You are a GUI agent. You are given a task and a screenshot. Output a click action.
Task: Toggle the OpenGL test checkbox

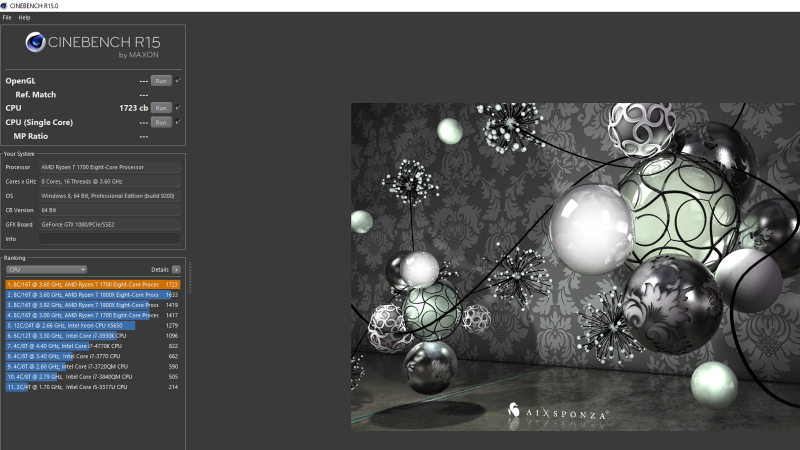point(178,80)
